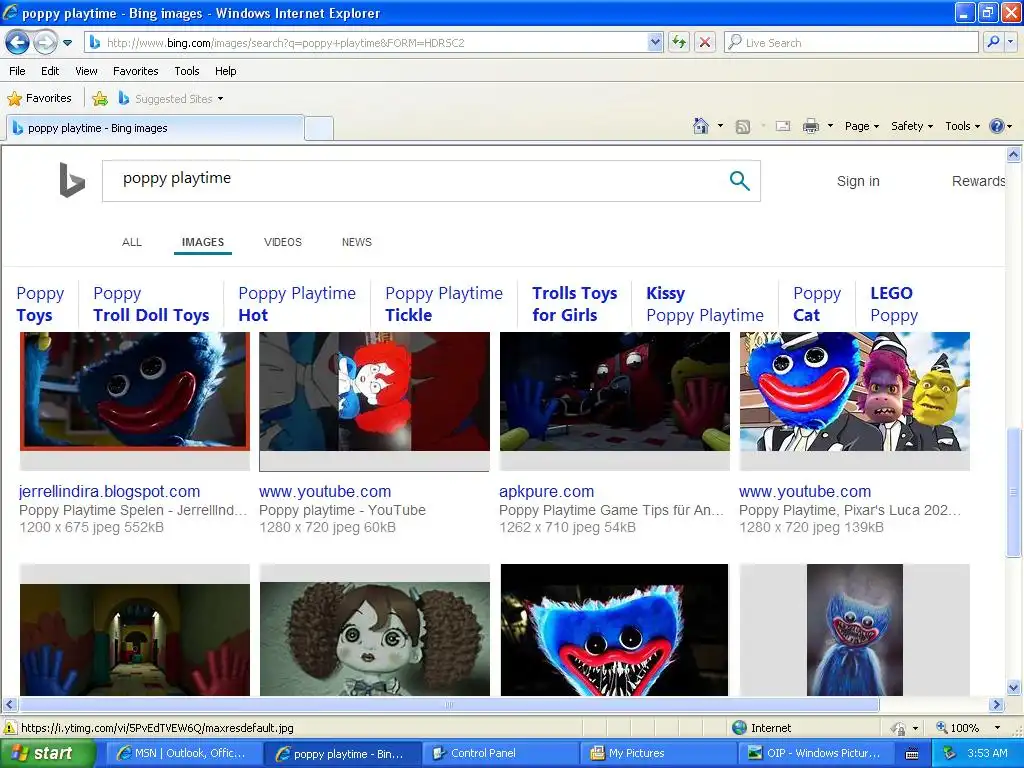Go back with the Back arrow button

18,43
